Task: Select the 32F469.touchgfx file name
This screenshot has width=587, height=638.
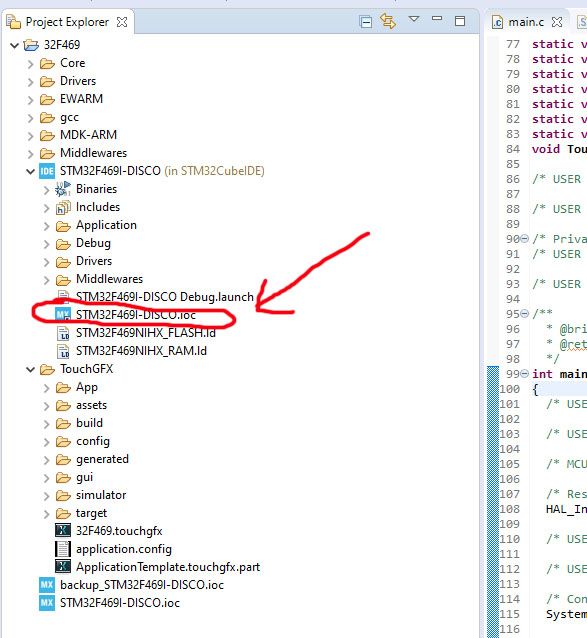Action: pyautogui.click(x=119, y=531)
